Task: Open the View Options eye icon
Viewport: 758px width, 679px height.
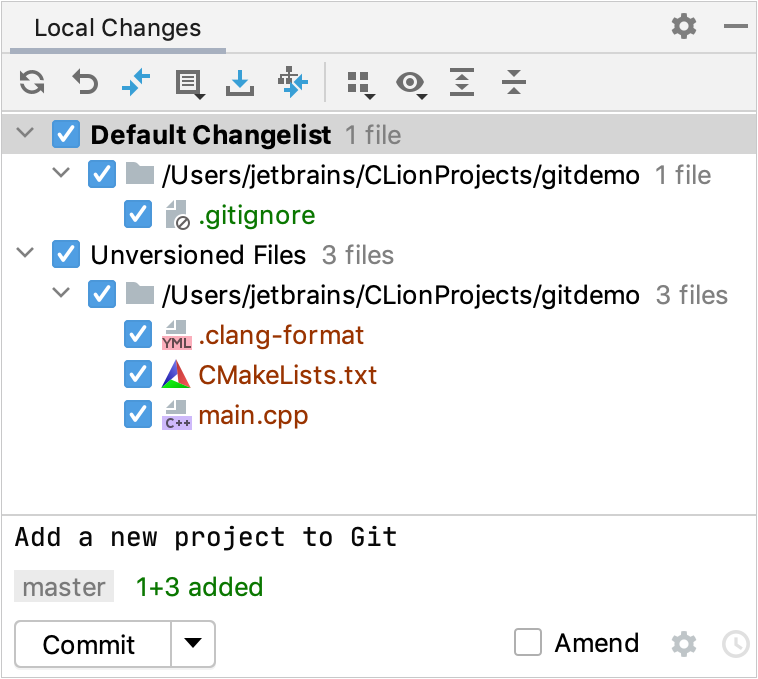Action: [411, 83]
